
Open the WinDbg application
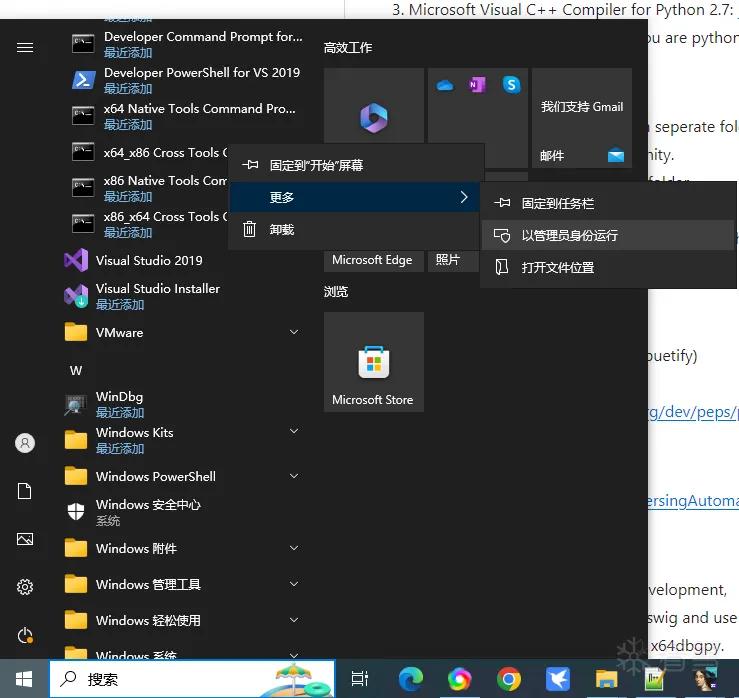(181, 404)
